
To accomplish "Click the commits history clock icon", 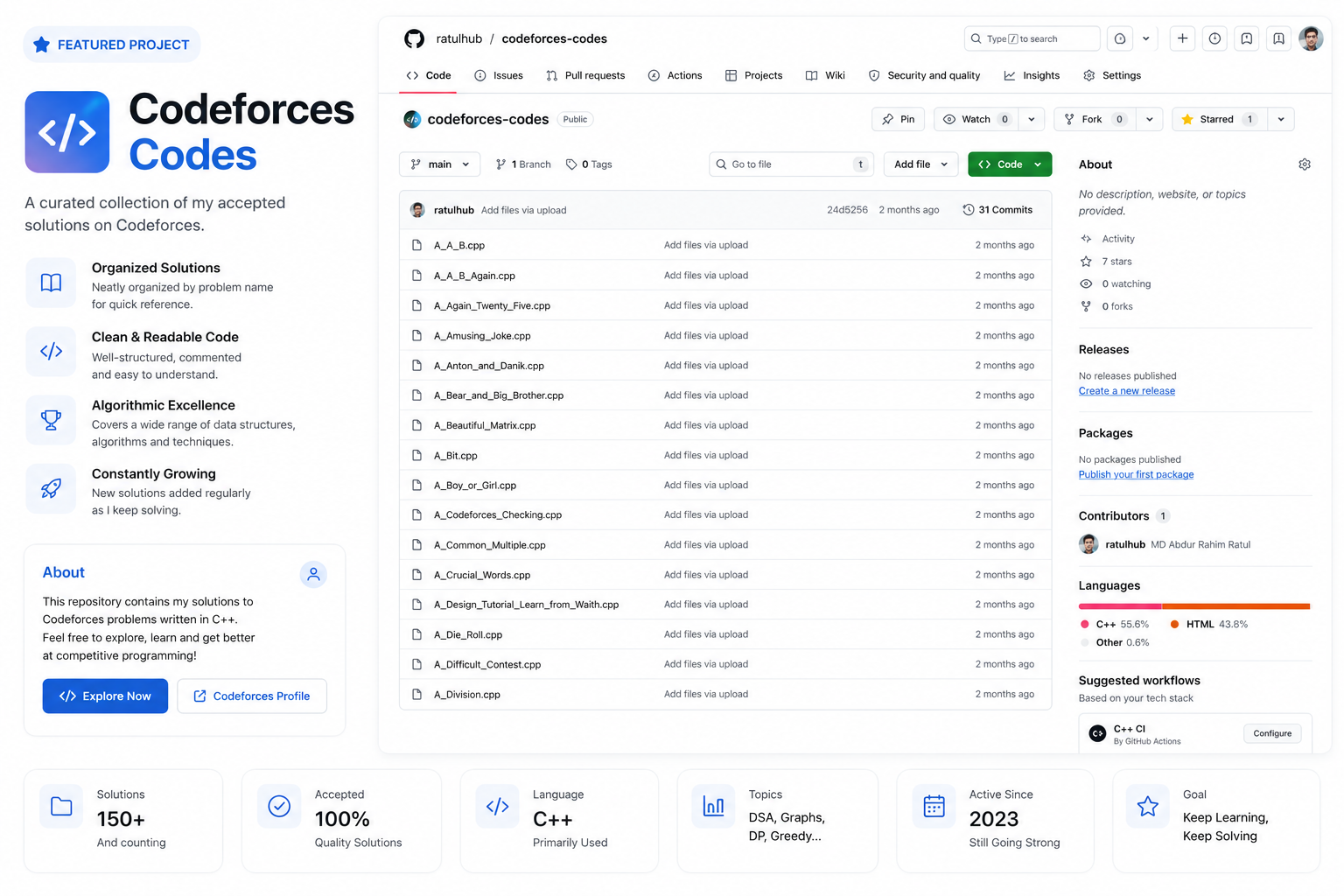I will click(969, 210).
